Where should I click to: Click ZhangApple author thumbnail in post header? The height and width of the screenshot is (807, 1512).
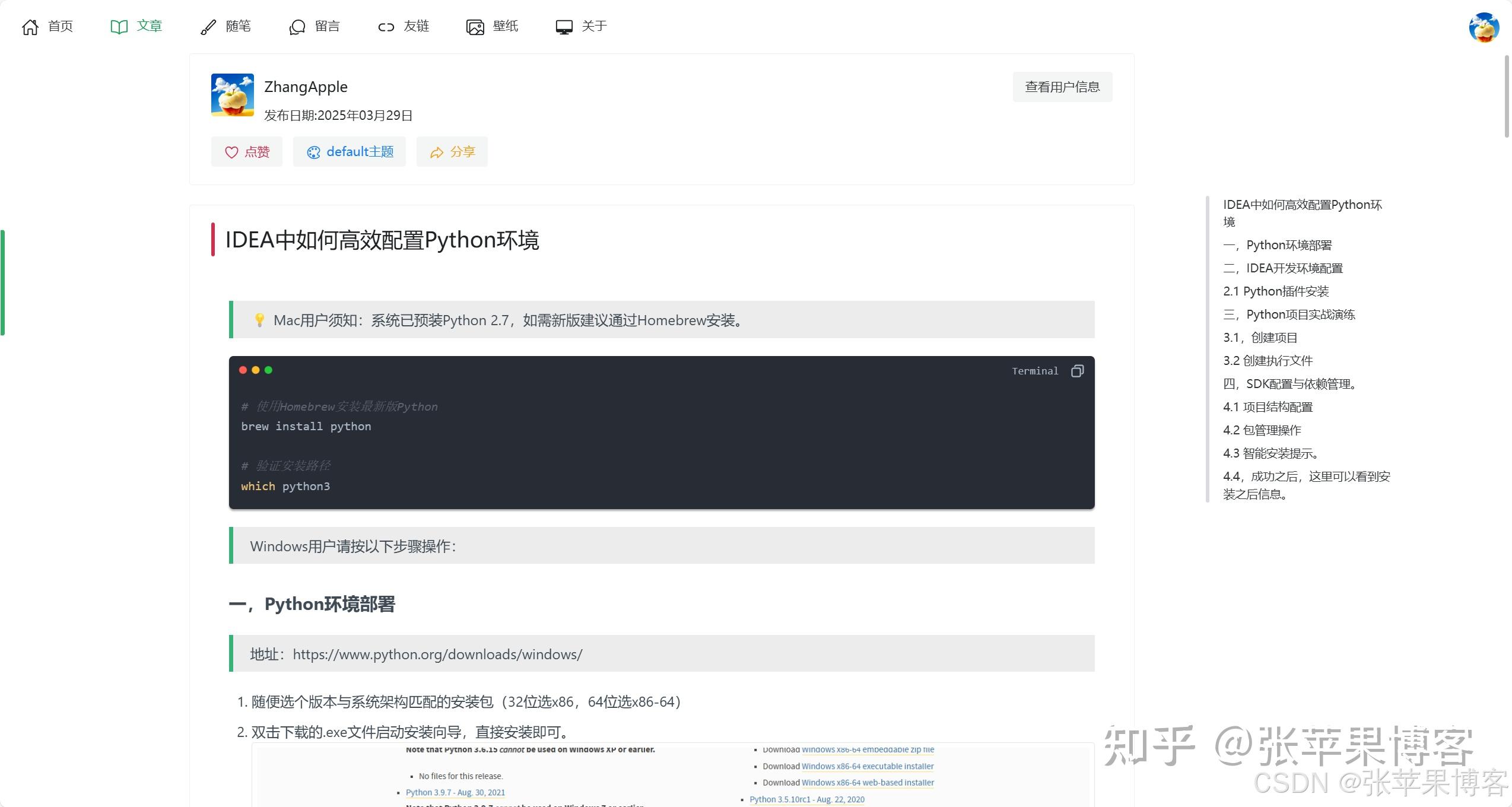[x=232, y=95]
